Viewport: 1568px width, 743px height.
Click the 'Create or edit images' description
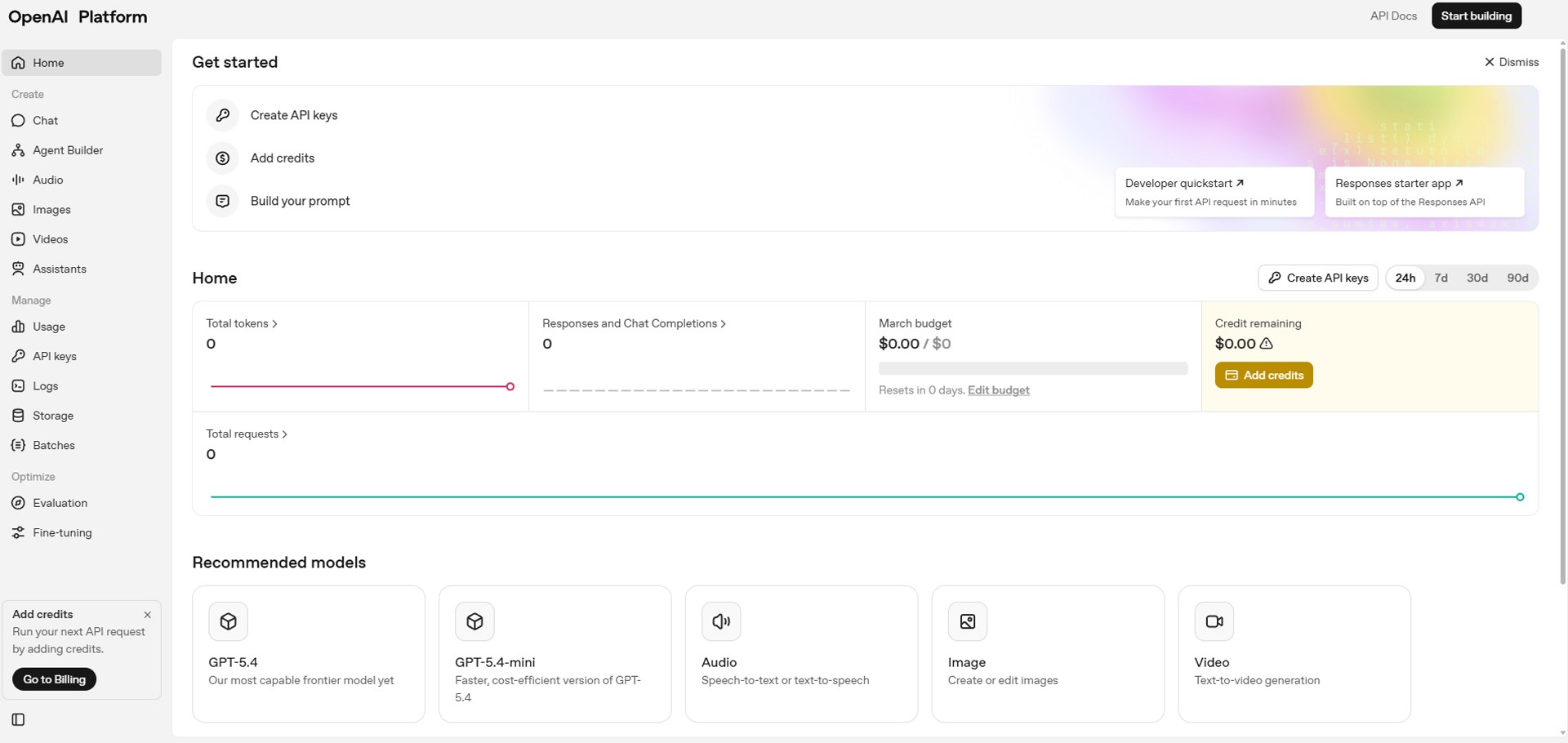click(1003, 680)
